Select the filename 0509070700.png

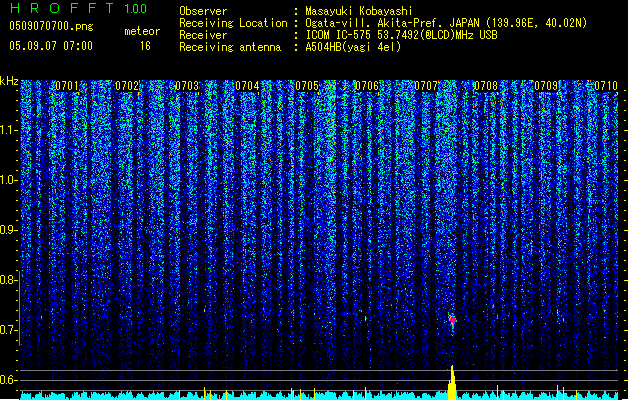point(51,27)
